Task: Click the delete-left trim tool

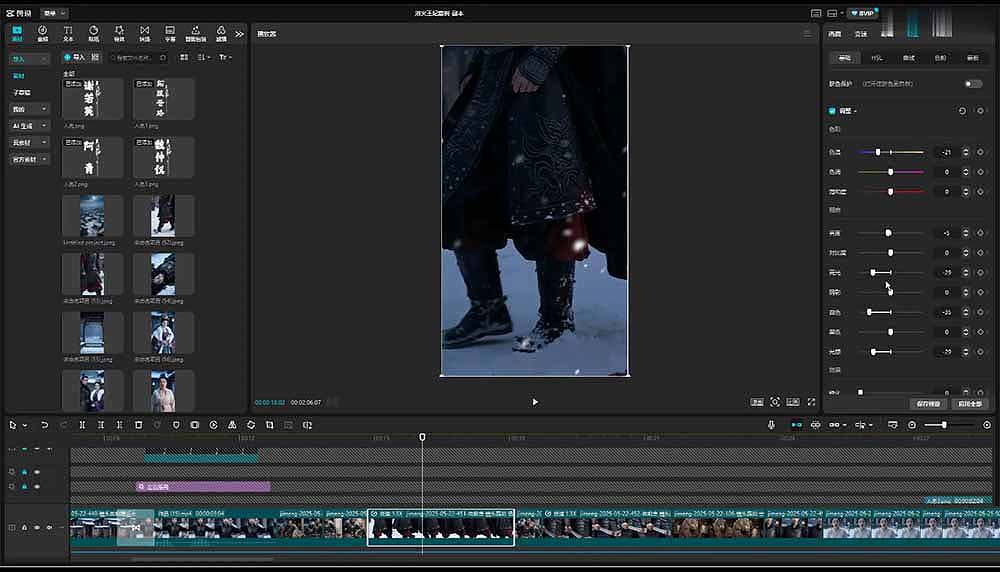Action: click(101, 425)
